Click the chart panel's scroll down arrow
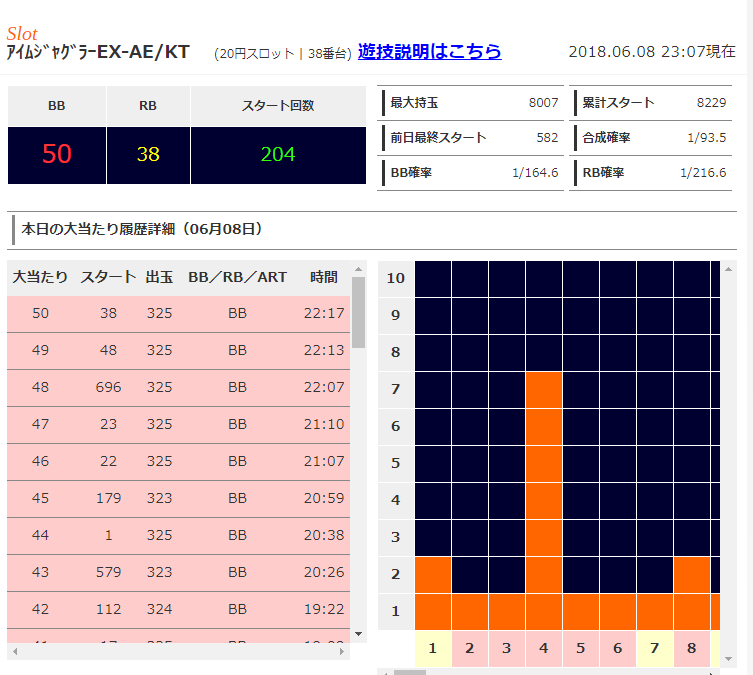Viewport: 753px width, 675px height. [729, 659]
